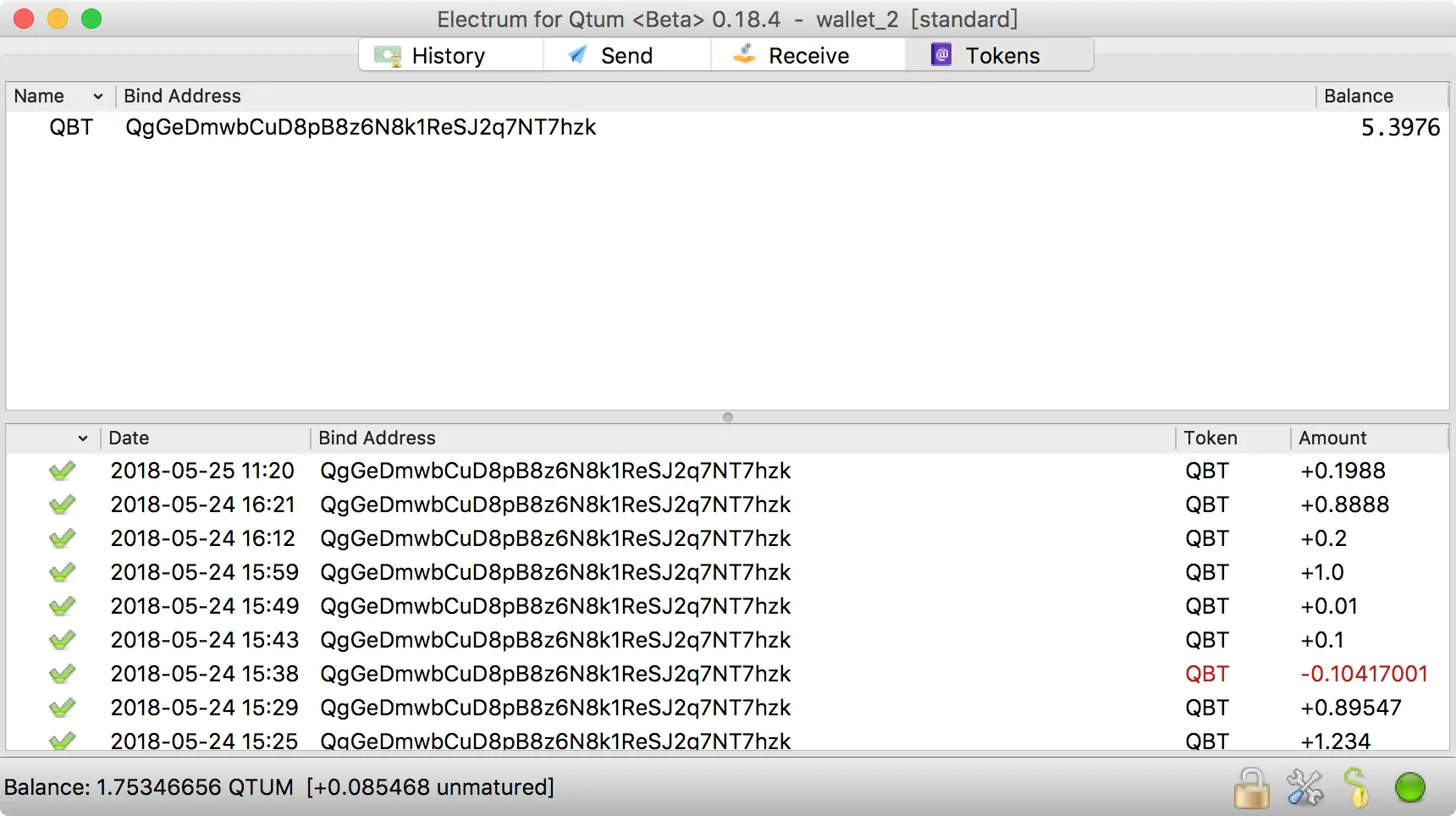1456x816 pixels.
Task: Select the 2018-05-24 15:43 transaction date
Action: click(204, 640)
